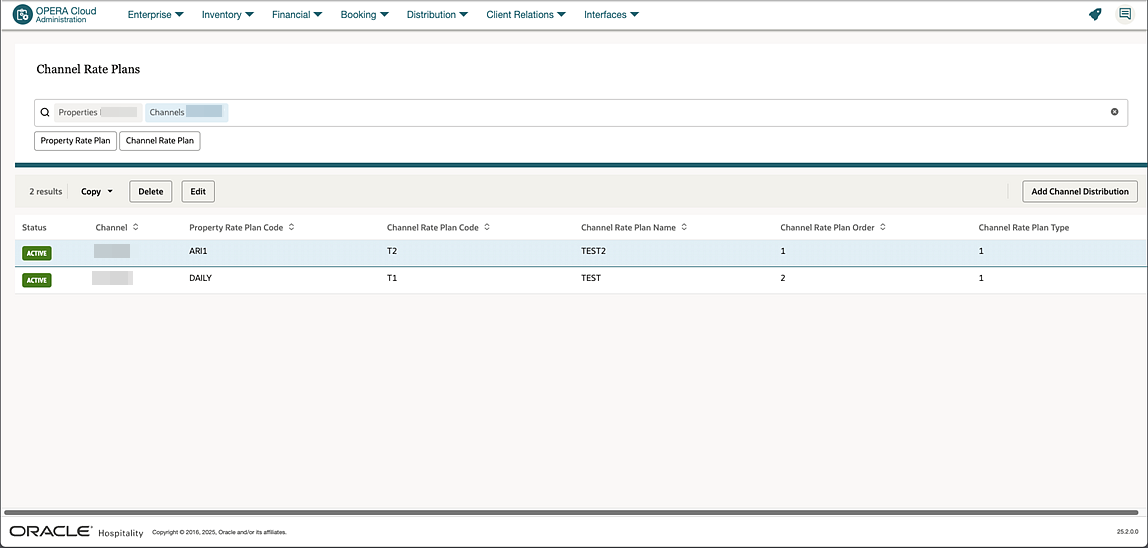Open the Client Relations menu
The width and height of the screenshot is (1148, 548).
[x=526, y=15]
